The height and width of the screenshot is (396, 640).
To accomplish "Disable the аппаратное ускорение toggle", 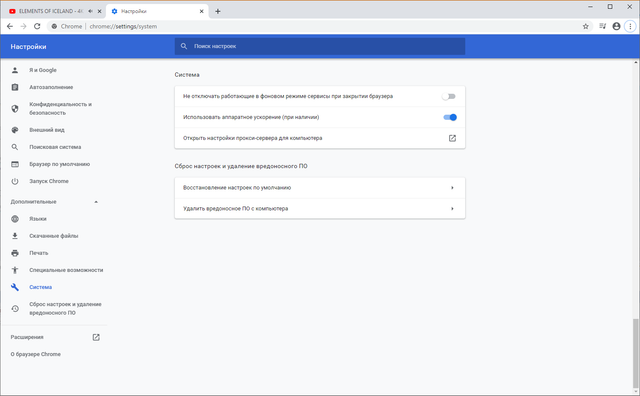I will click(x=450, y=117).
